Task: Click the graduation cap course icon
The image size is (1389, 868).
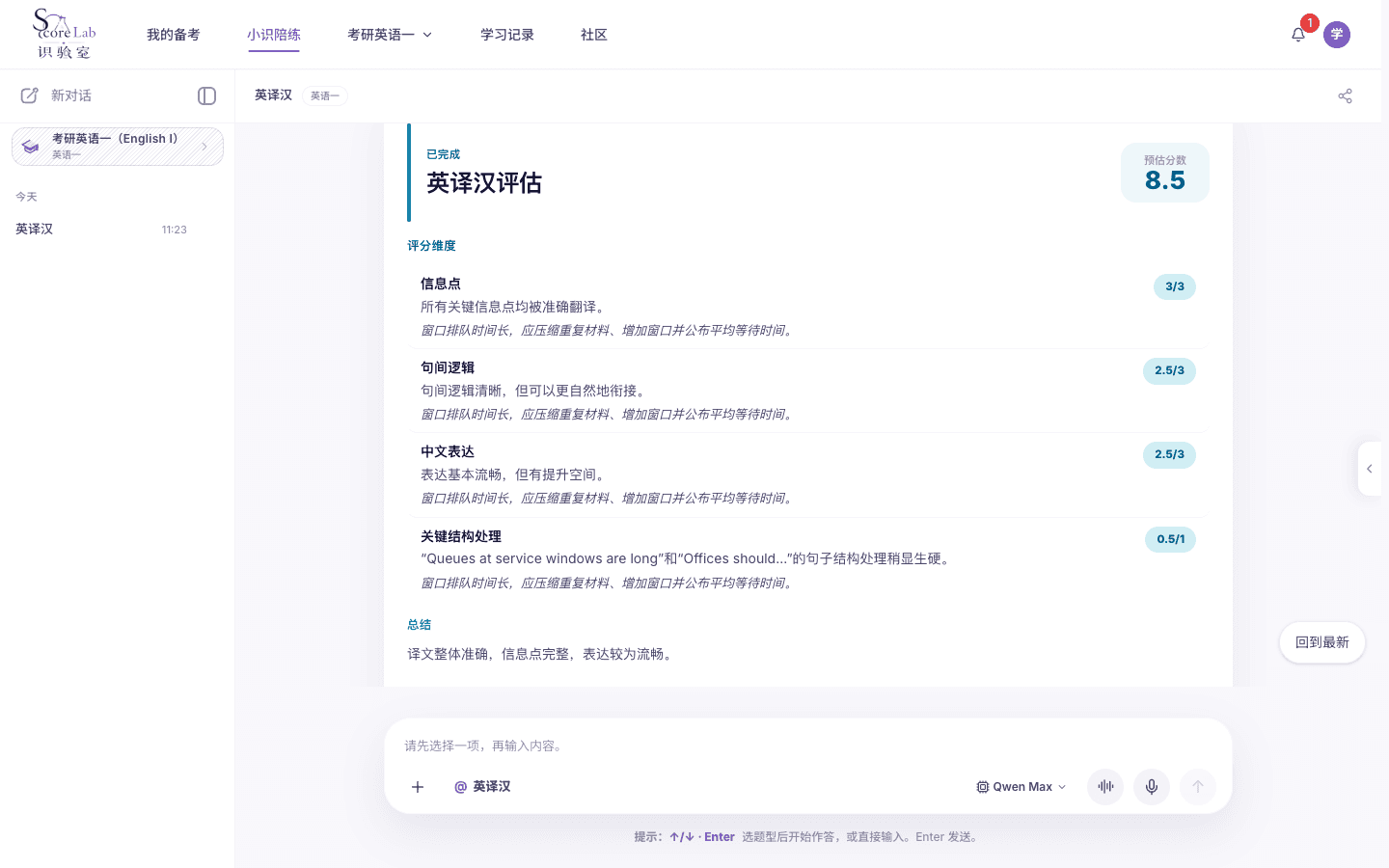Action: pyautogui.click(x=31, y=147)
